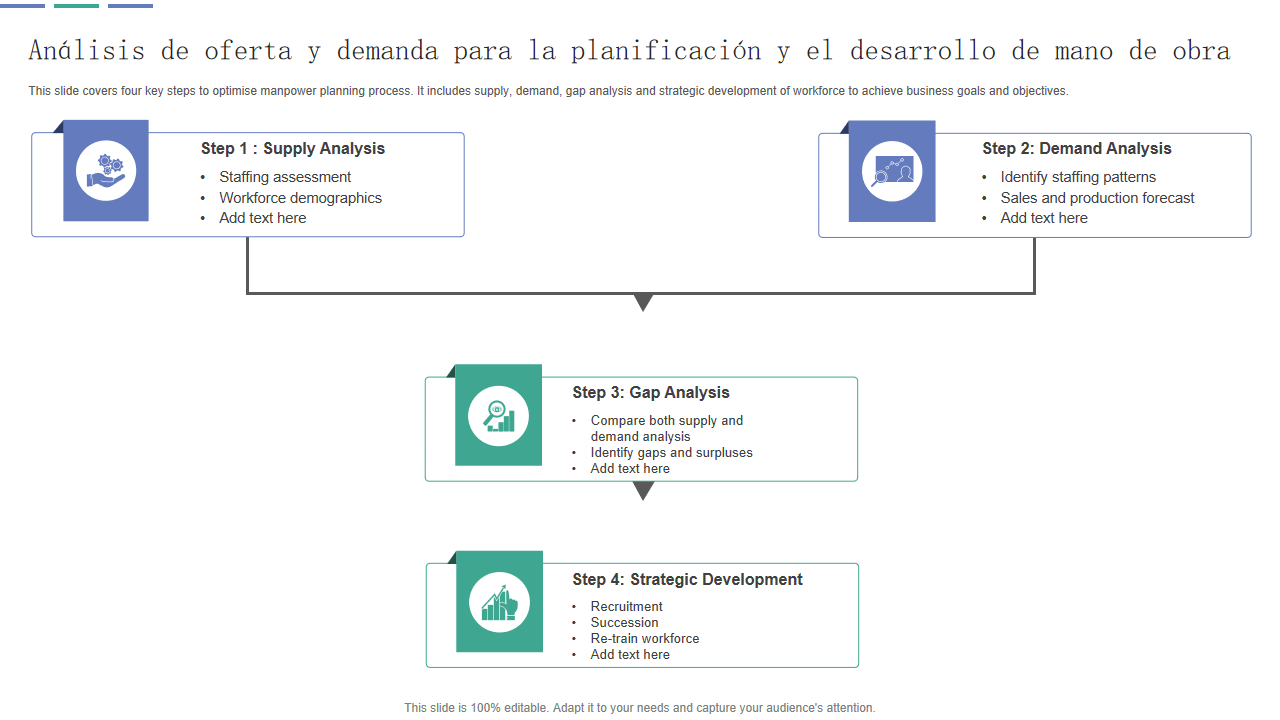Click the Strategic Development growth chart icon

click(x=499, y=602)
